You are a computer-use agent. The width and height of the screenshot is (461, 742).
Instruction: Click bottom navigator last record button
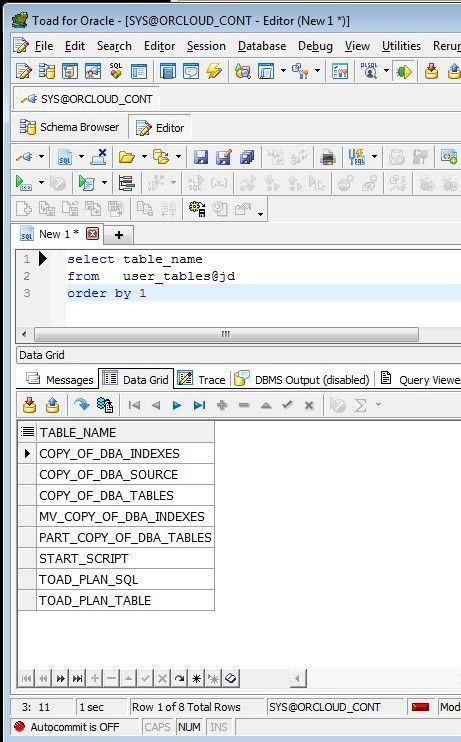[78, 679]
